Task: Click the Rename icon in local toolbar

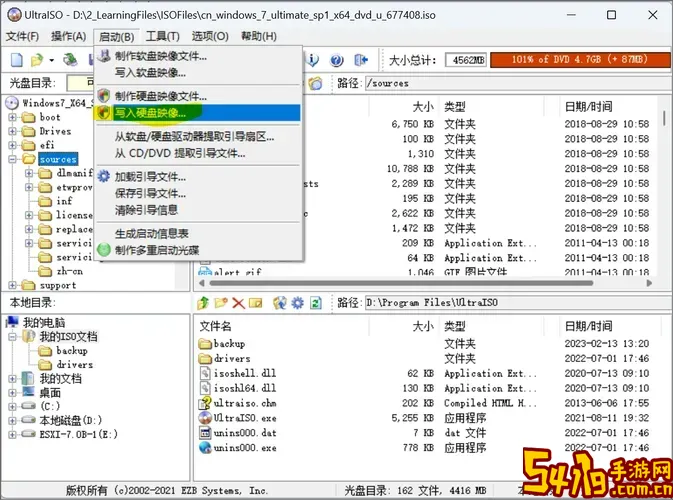Action: (255, 303)
